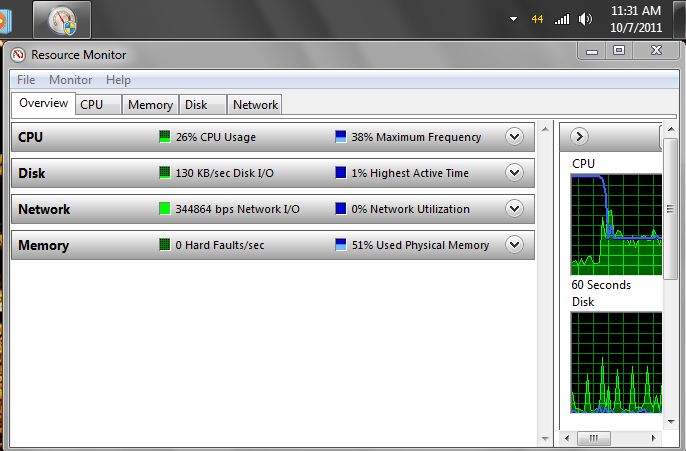Click the graphs pane scroll left arrow
This screenshot has height=451, width=686.
pyautogui.click(x=567, y=438)
